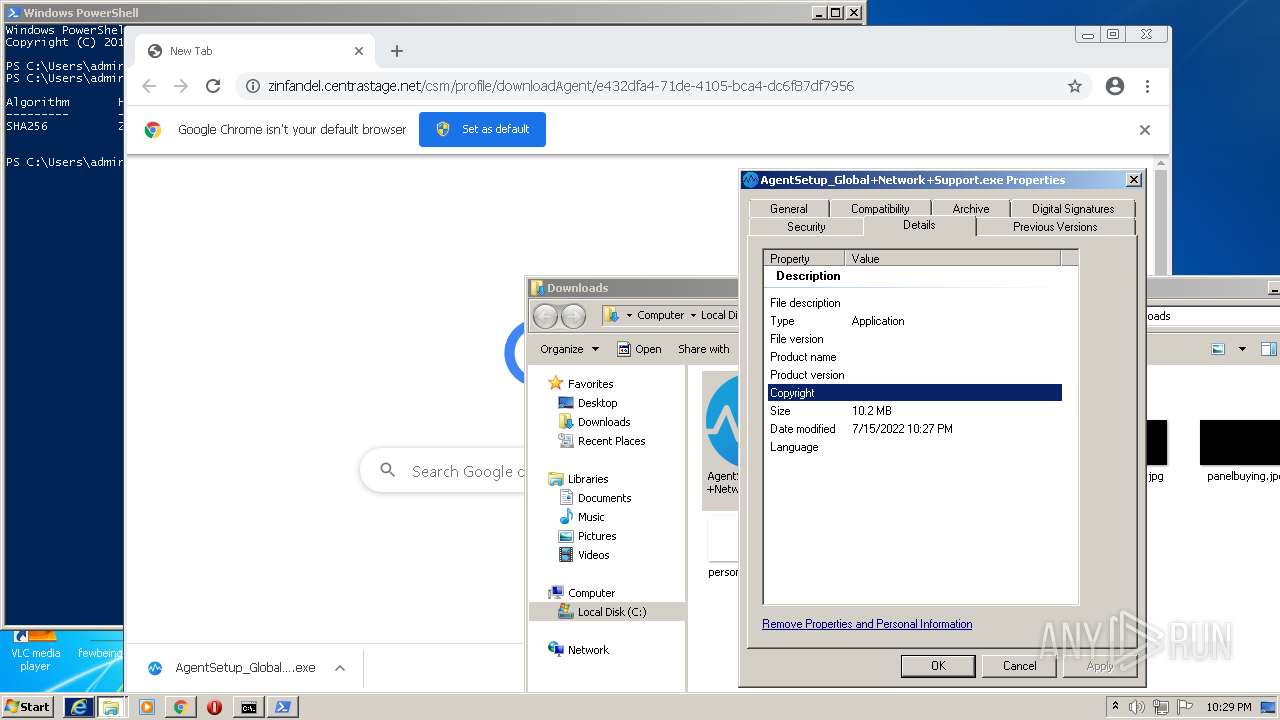Select the Details tab
This screenshot has width=1280, height=720.
919,225
